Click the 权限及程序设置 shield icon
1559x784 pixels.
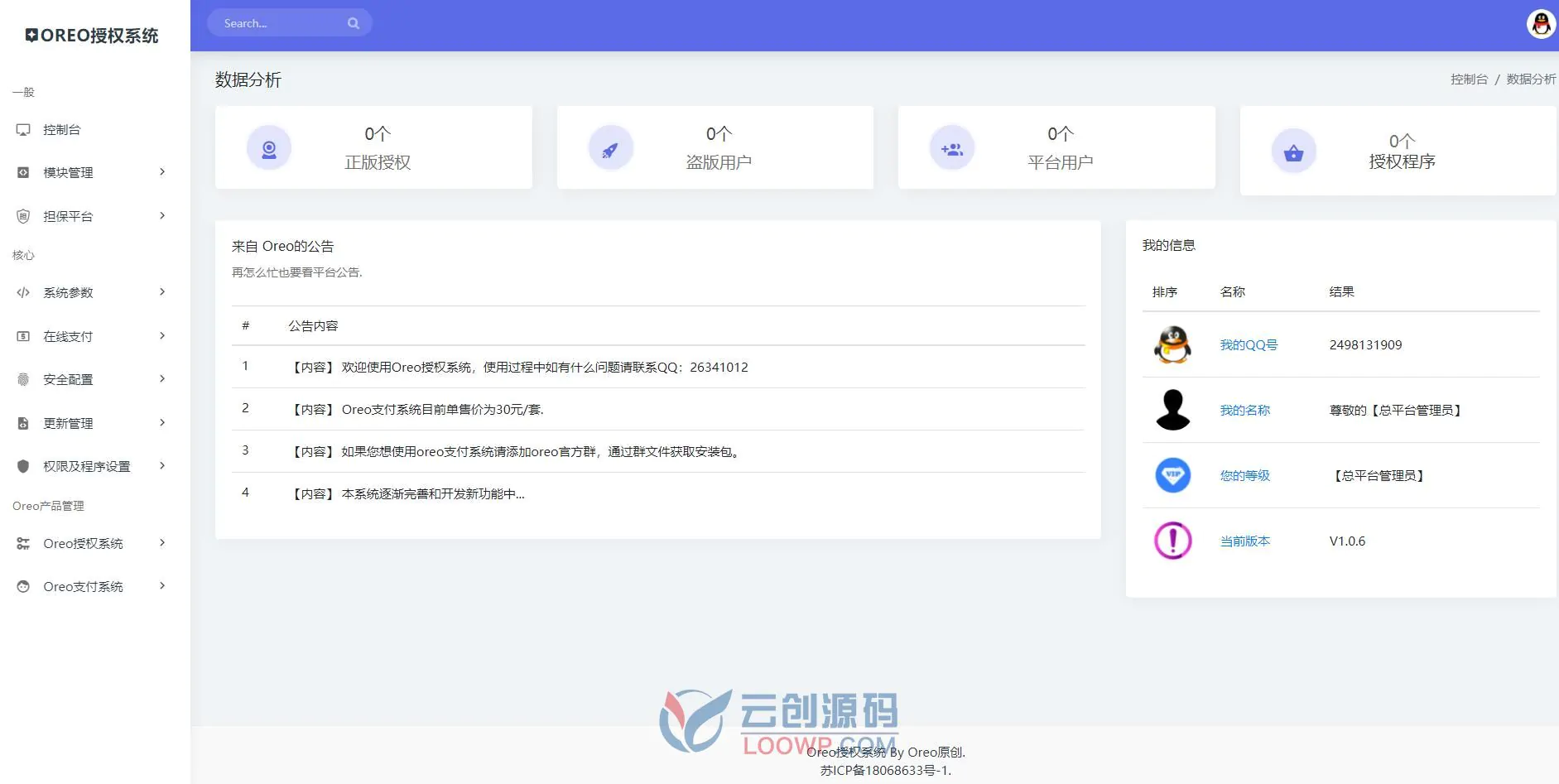coord(23,466)
